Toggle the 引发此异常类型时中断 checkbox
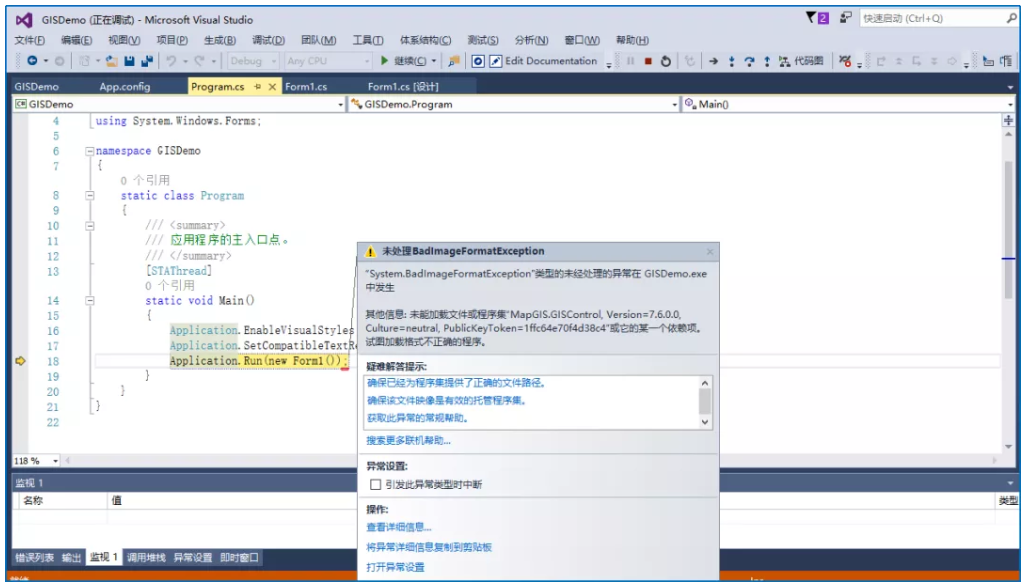The height and width of the screenshot is (588, 1026). click(375, 485)
